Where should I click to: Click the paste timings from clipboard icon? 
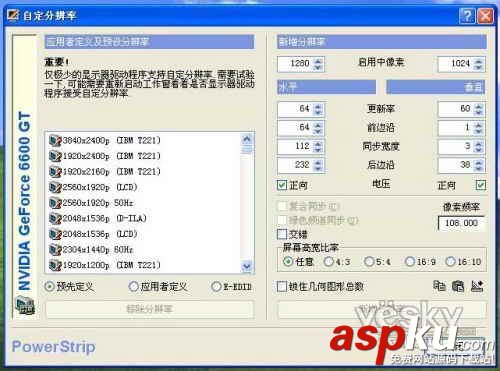click(x=458, y=286)
